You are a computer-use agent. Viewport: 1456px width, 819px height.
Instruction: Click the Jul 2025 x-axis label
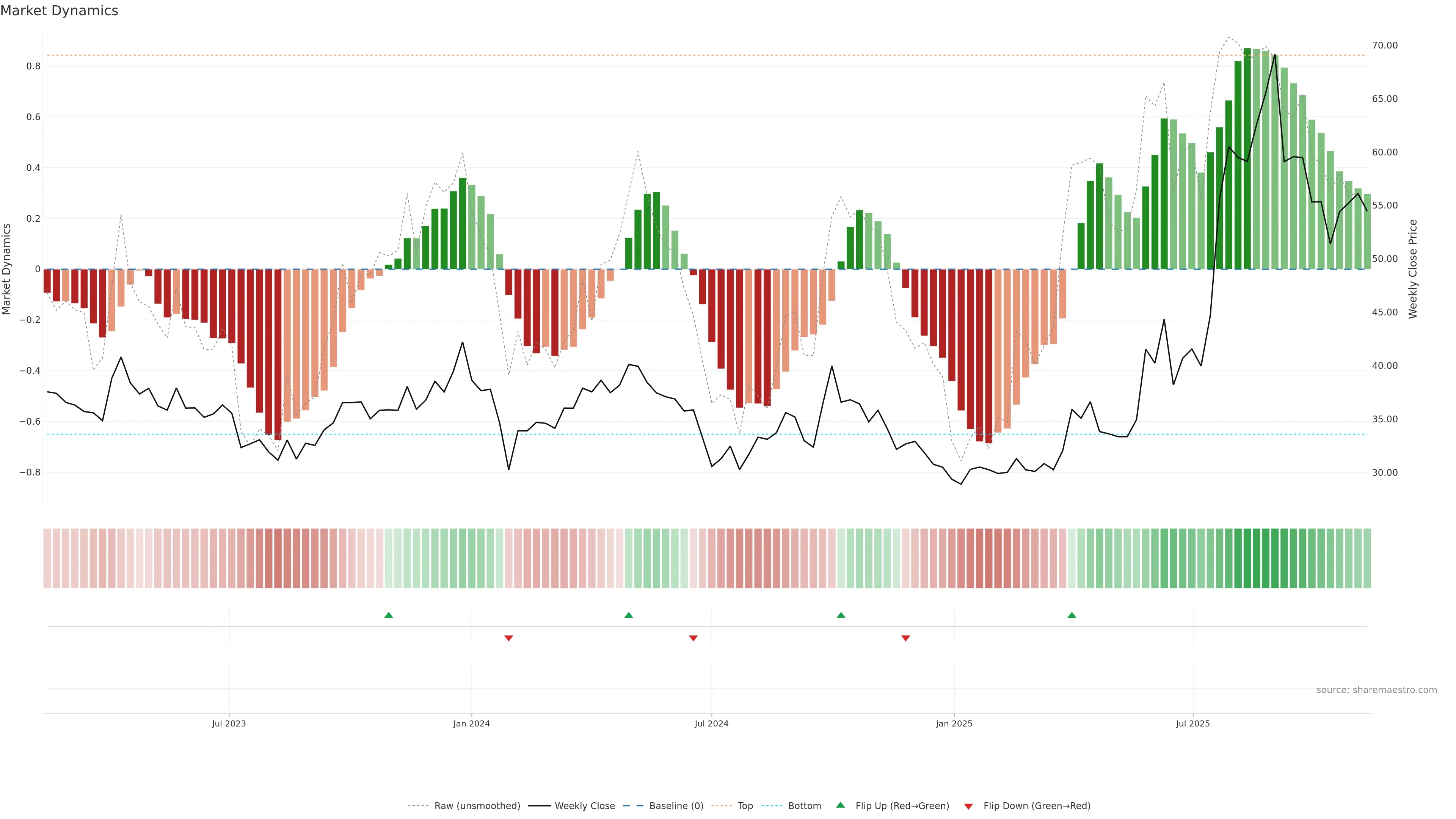pyautogui.click(x=1192, y=723)
